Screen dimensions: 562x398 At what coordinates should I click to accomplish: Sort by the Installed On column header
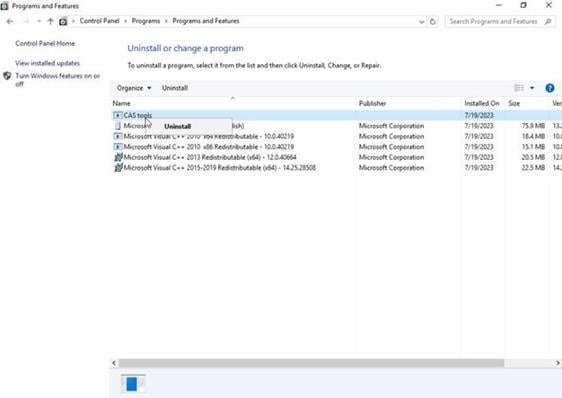(x=482, y=103)
